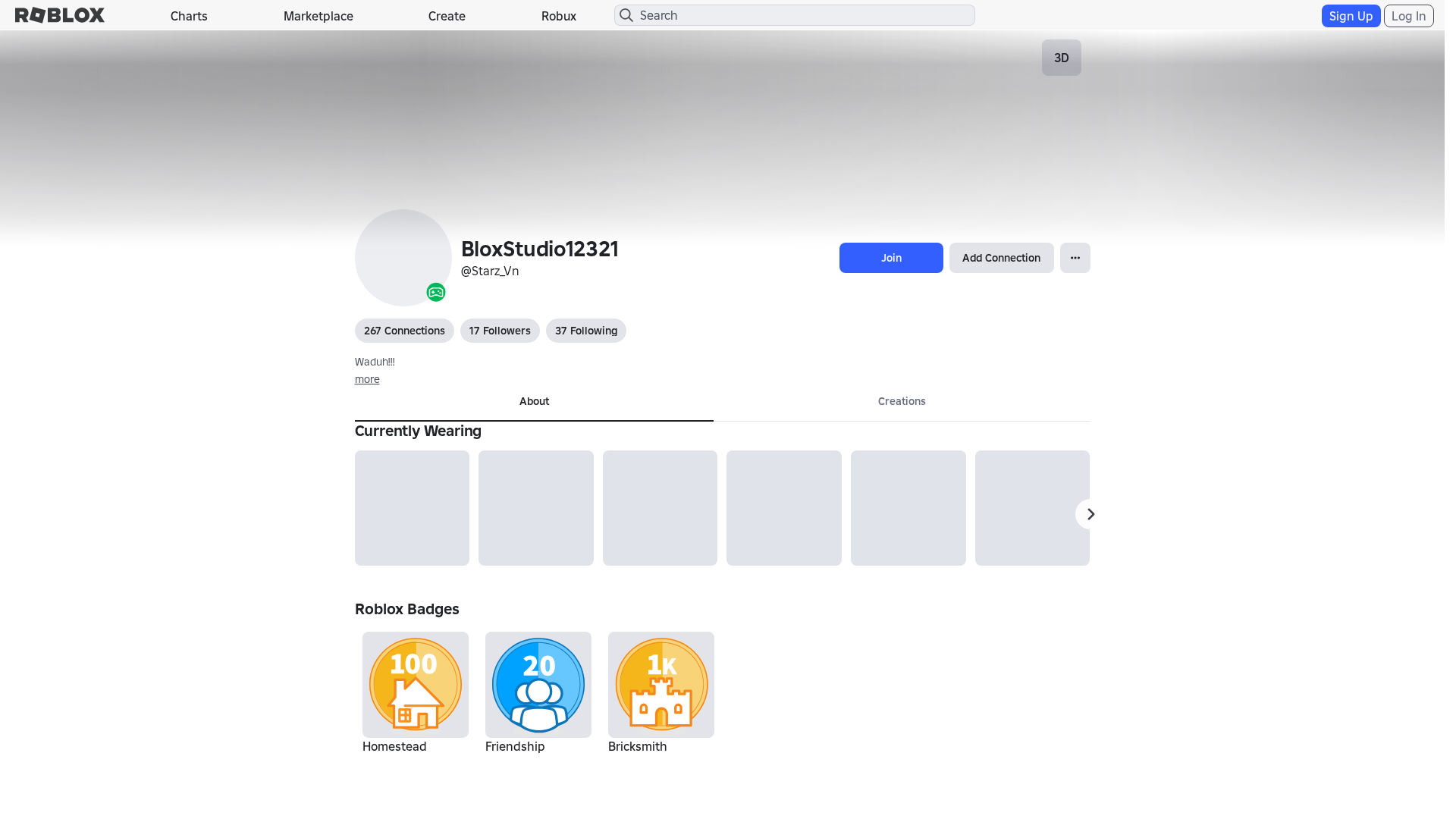The width and height of the screenshot is (1456, 819).
Task: View the 267 Connections list
Action: (404, 331)
